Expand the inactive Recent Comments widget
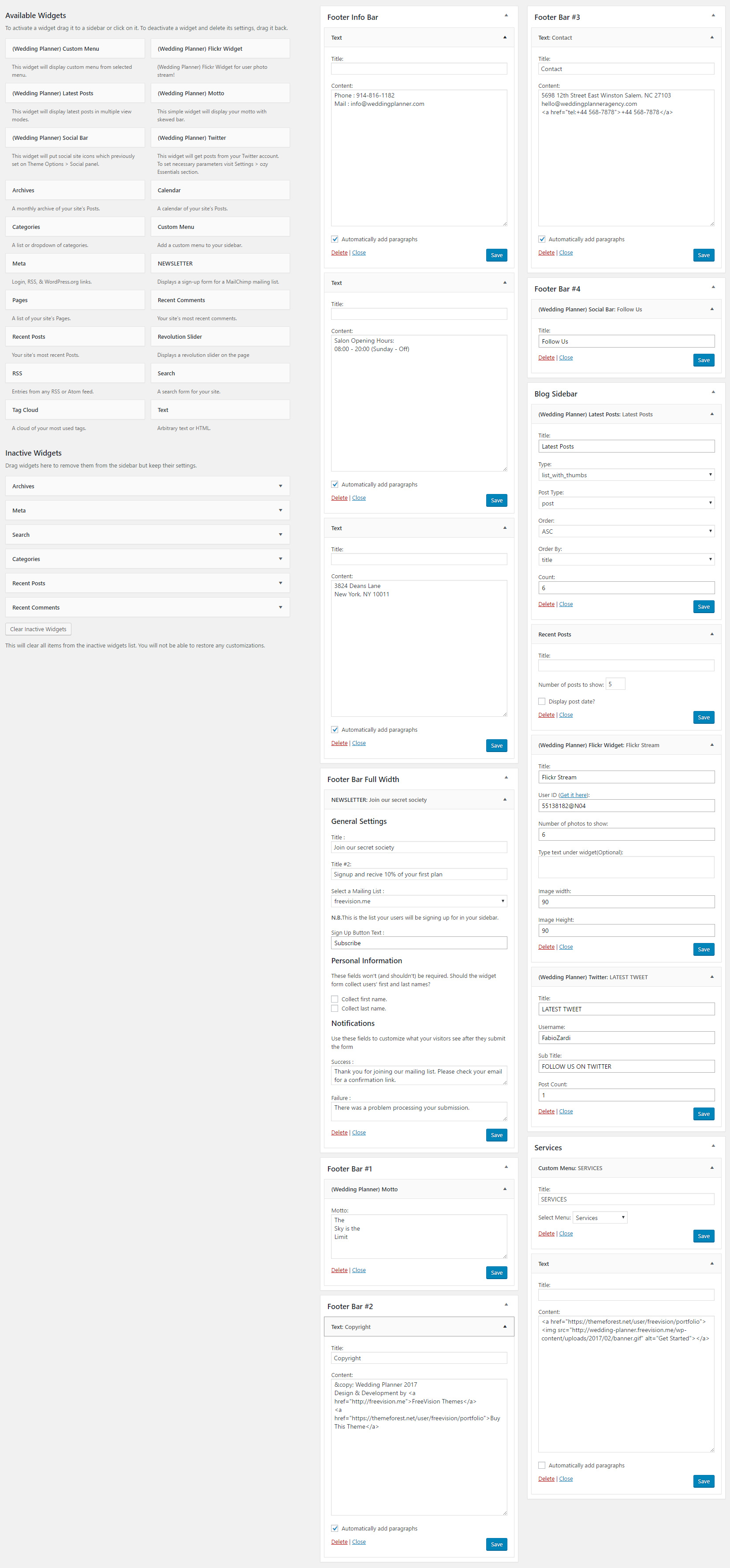The height and width of the screenshot is (1568, 730). [x=280, y=607]
